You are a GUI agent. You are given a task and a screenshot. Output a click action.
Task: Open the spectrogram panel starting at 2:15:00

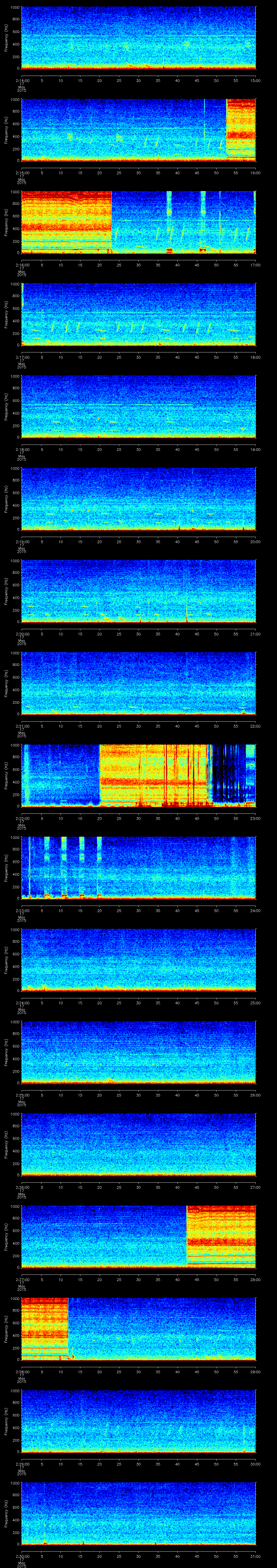[139, 130]
